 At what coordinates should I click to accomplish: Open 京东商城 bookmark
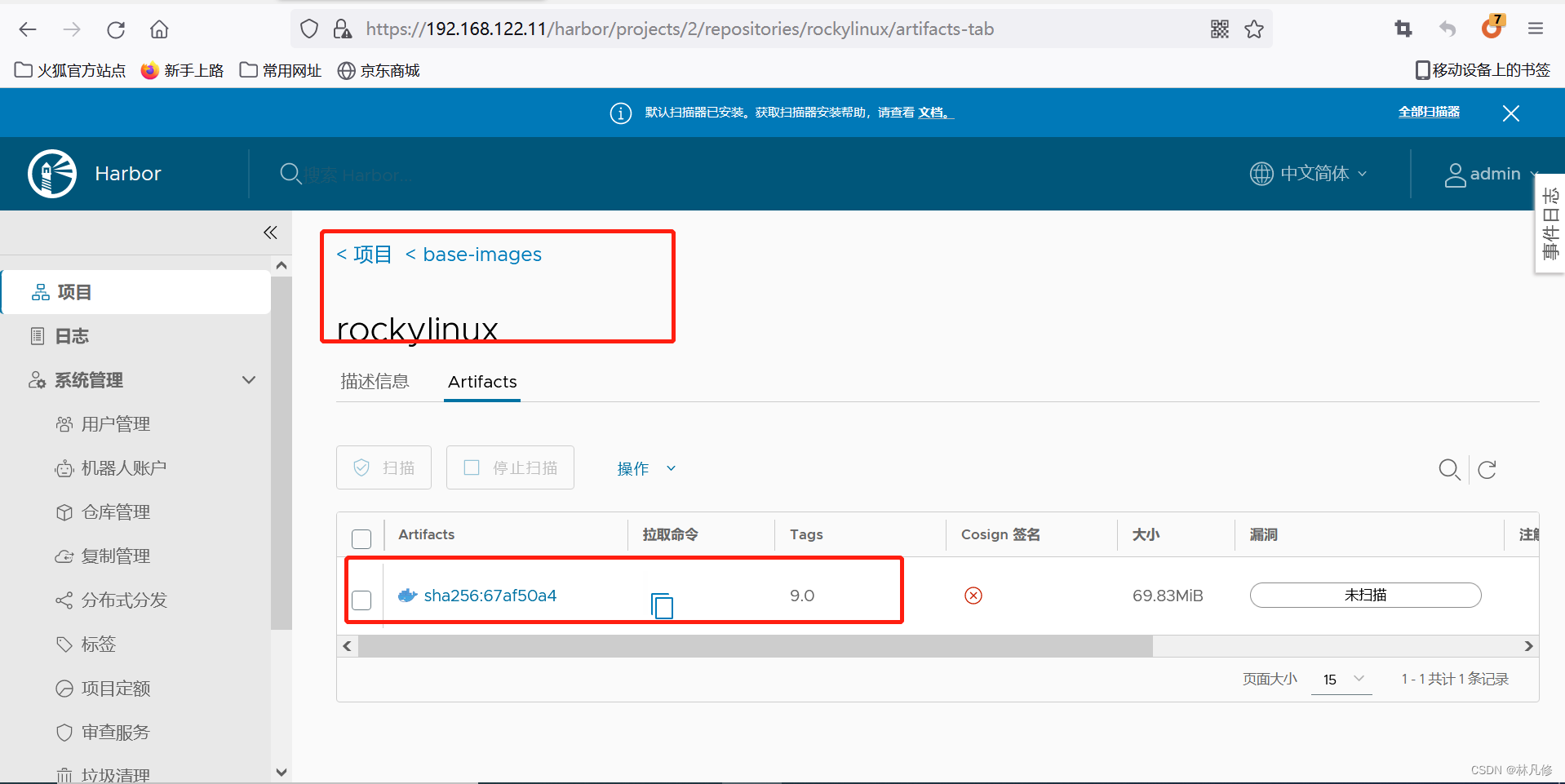(x=379, y=71)
